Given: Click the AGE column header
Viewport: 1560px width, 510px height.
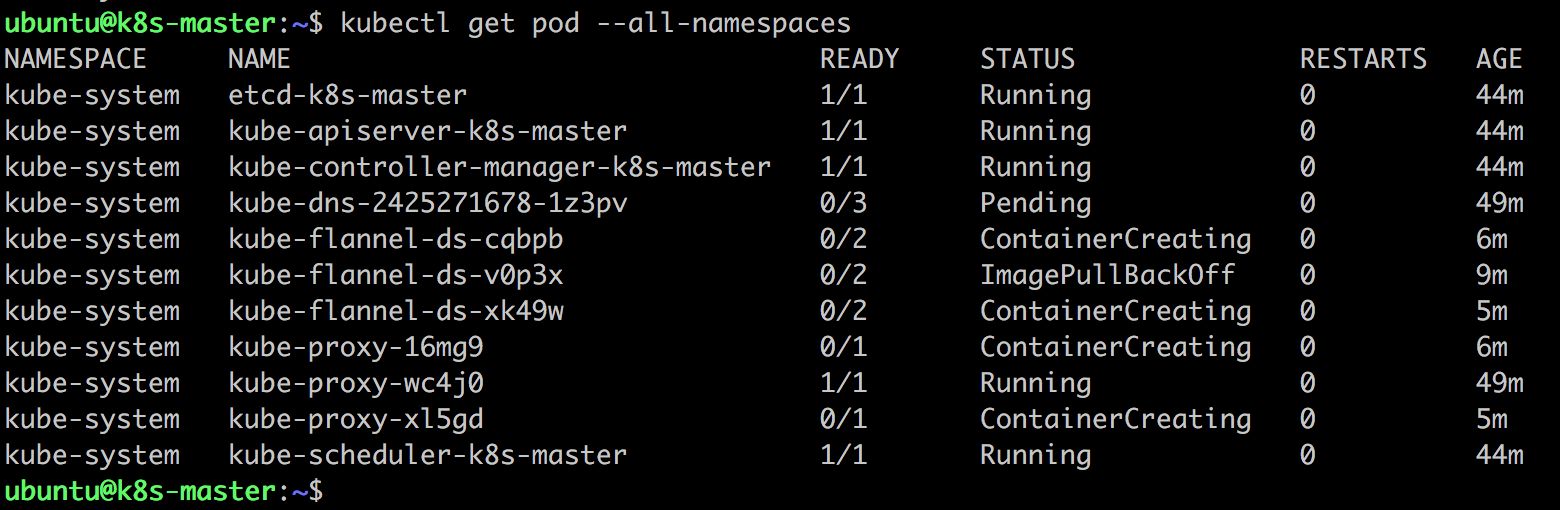Looking at the screenshot, I should click(1499, 59).
